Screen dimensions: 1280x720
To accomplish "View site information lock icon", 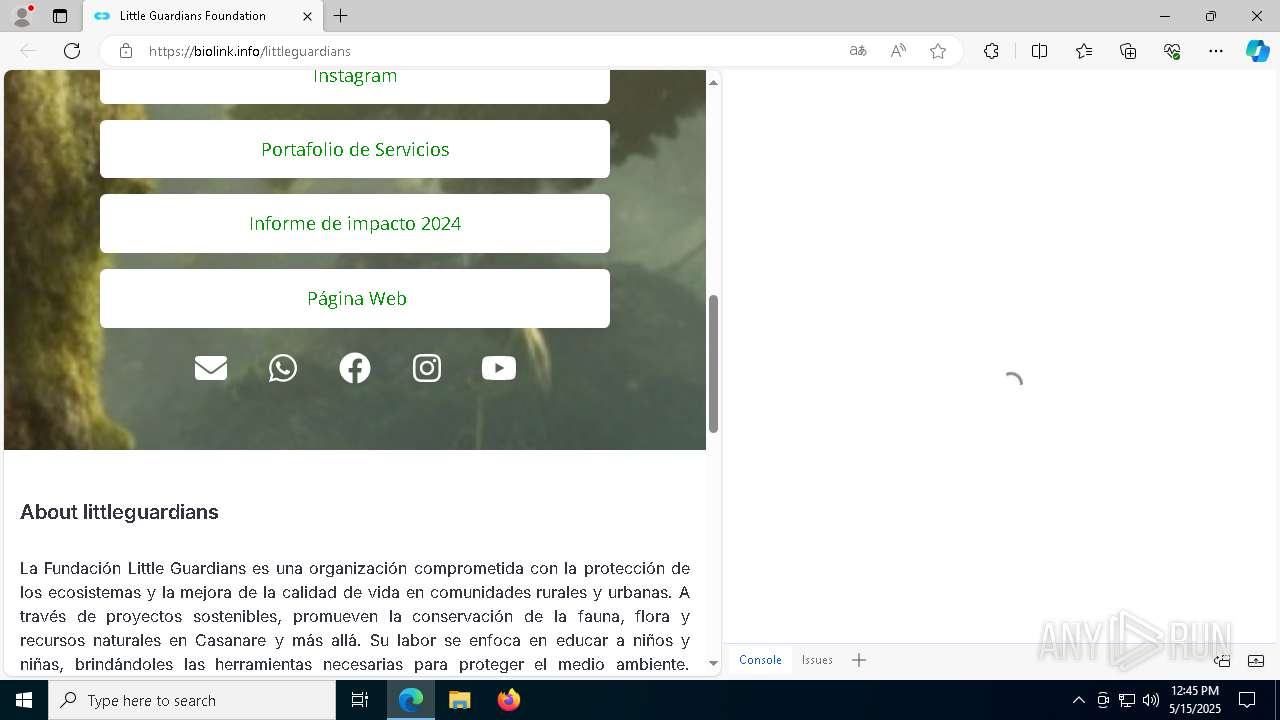I will click(126, 51).
